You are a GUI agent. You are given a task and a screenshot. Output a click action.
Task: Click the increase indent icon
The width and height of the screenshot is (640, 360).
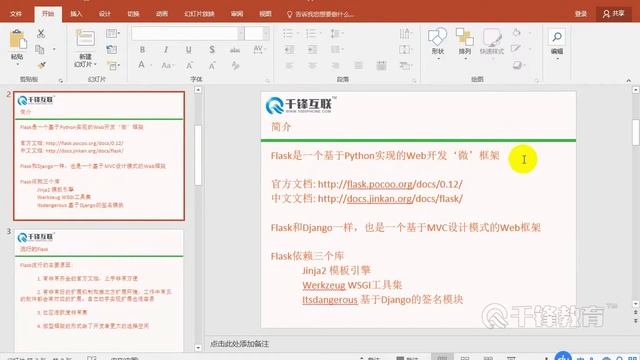click(x=312, y=49)
